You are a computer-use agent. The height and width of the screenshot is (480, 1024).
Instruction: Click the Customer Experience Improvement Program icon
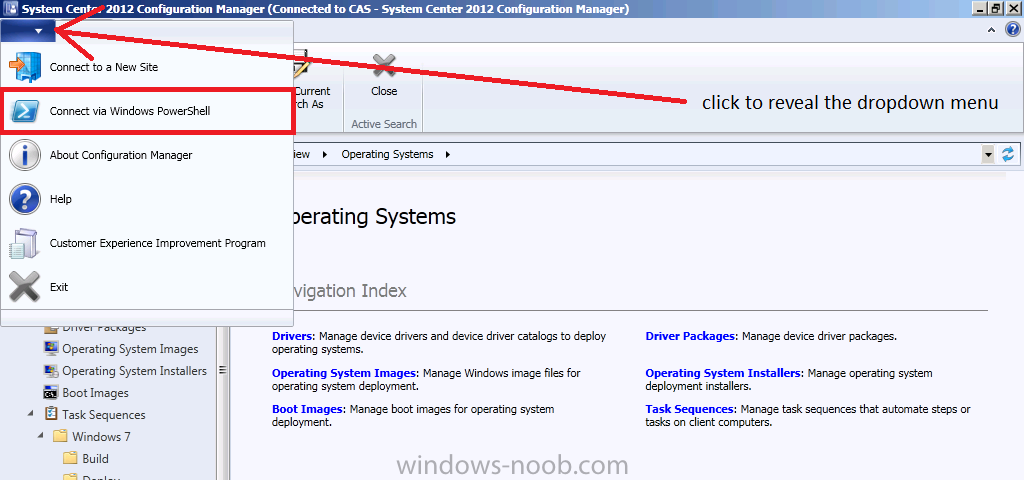24,243
